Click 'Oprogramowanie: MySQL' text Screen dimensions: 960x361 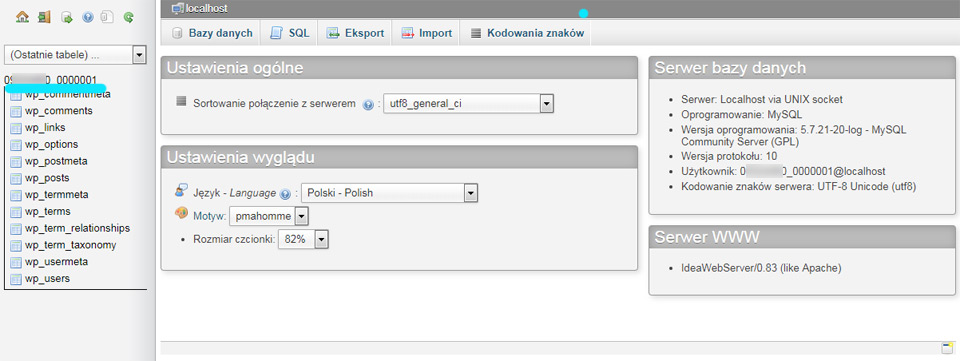pos(741,114)
